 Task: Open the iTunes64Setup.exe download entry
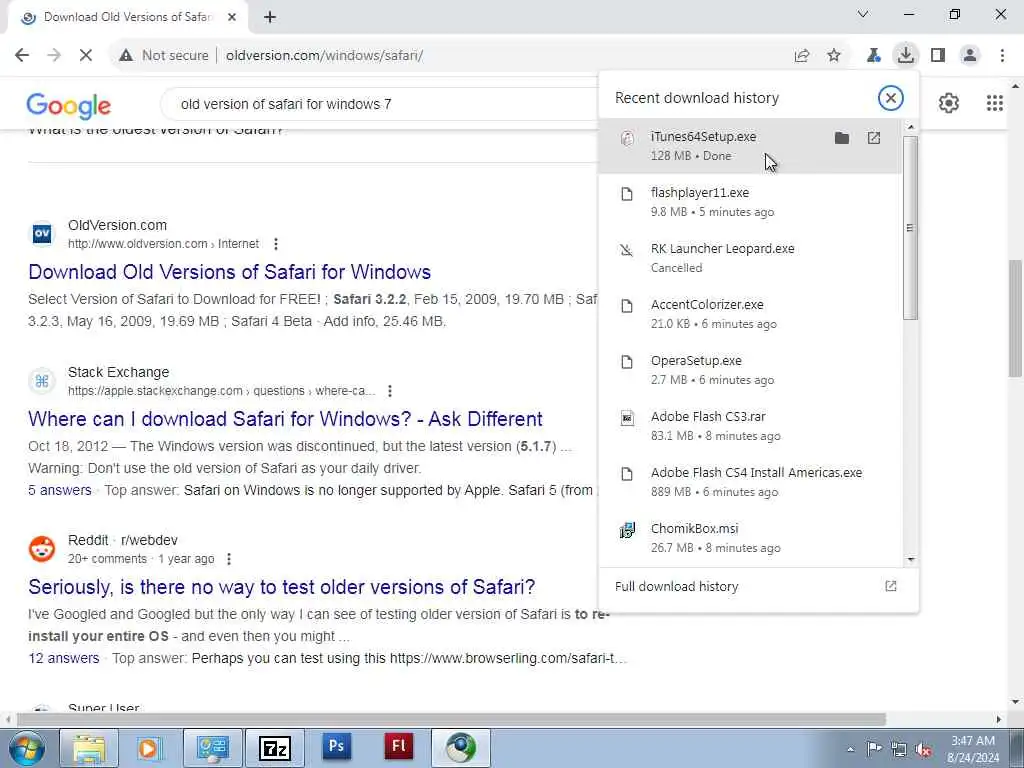(750, 146)
